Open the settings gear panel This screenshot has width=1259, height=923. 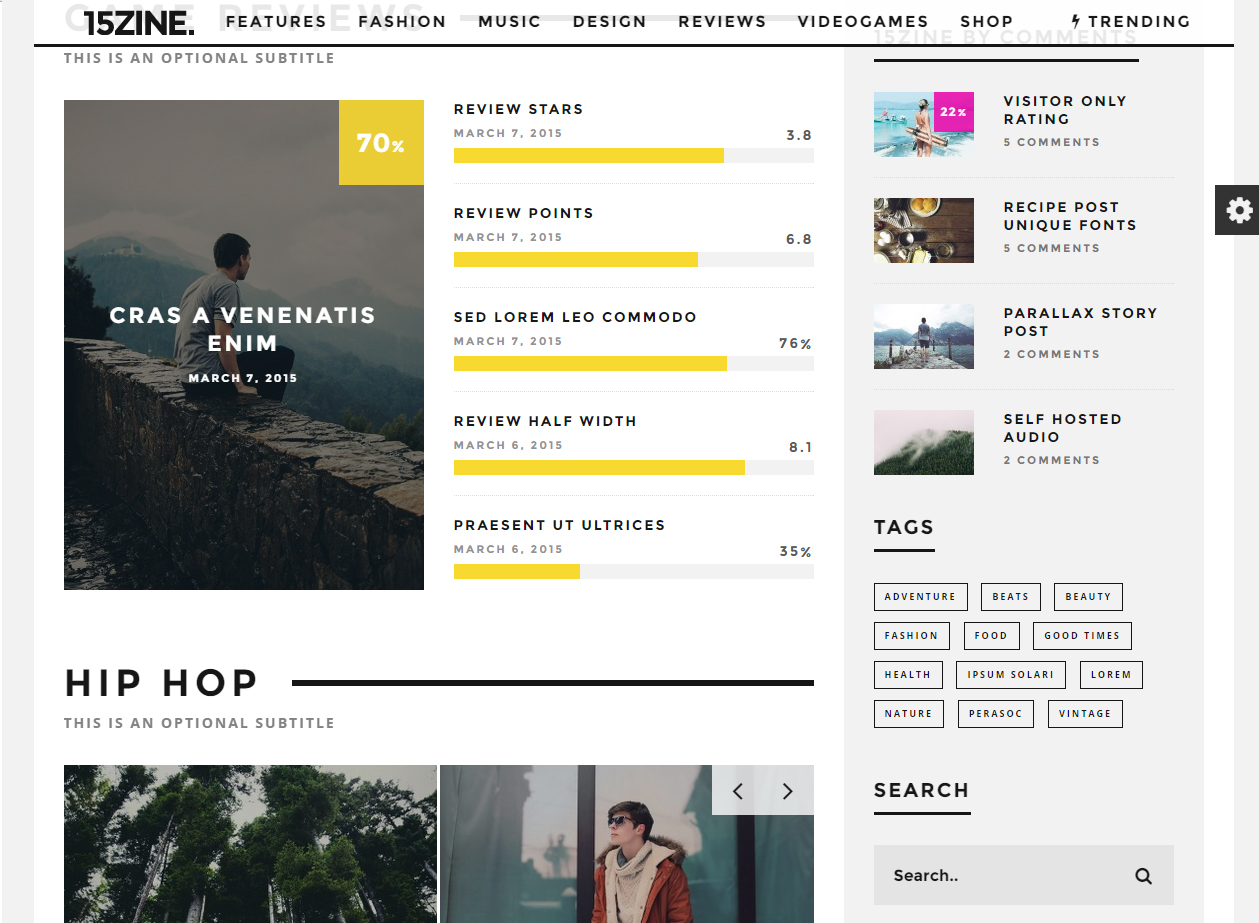[1238, 210]
